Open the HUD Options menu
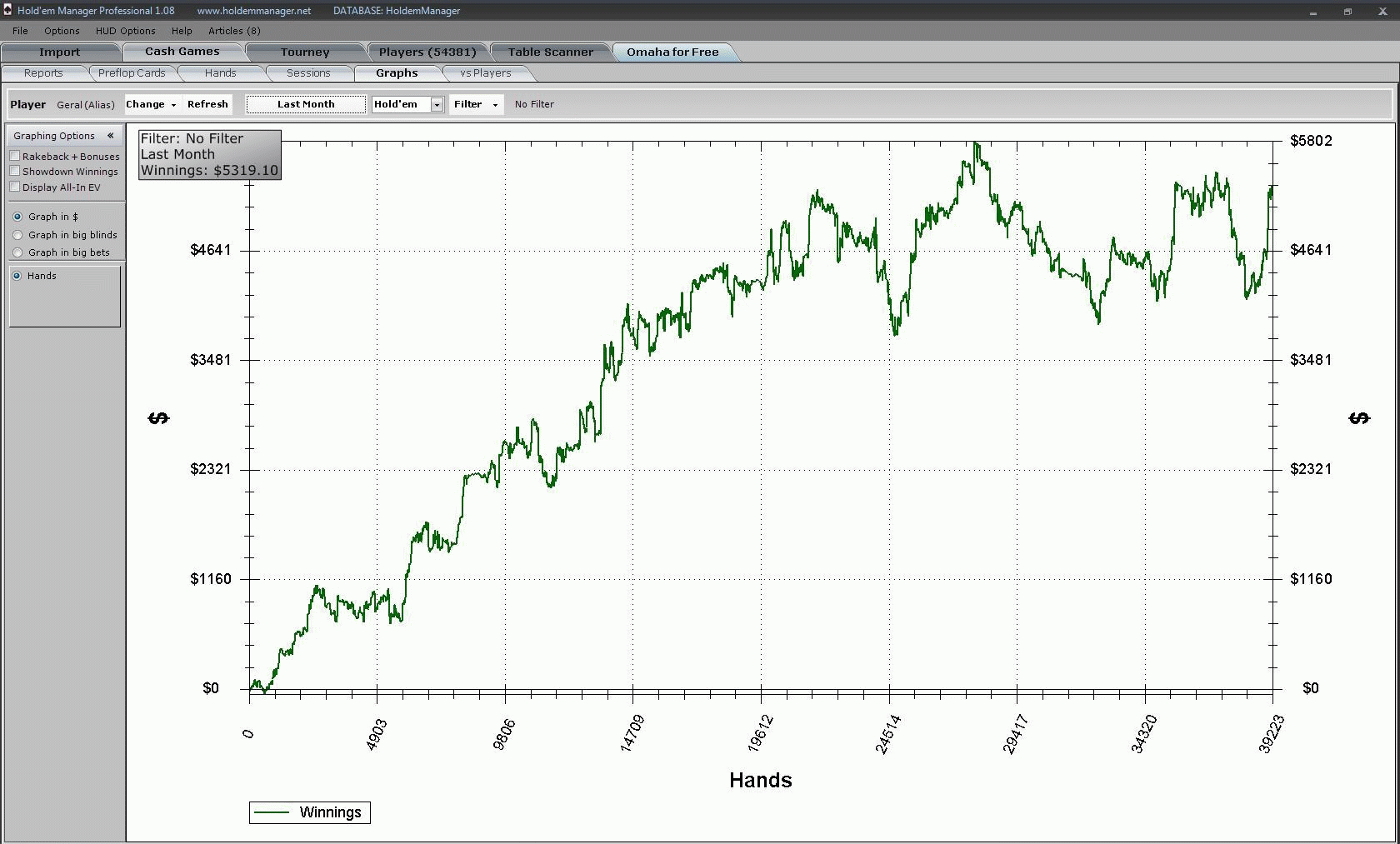The image size is (1400, 844). pyautogui.click(x=125, y=31)
